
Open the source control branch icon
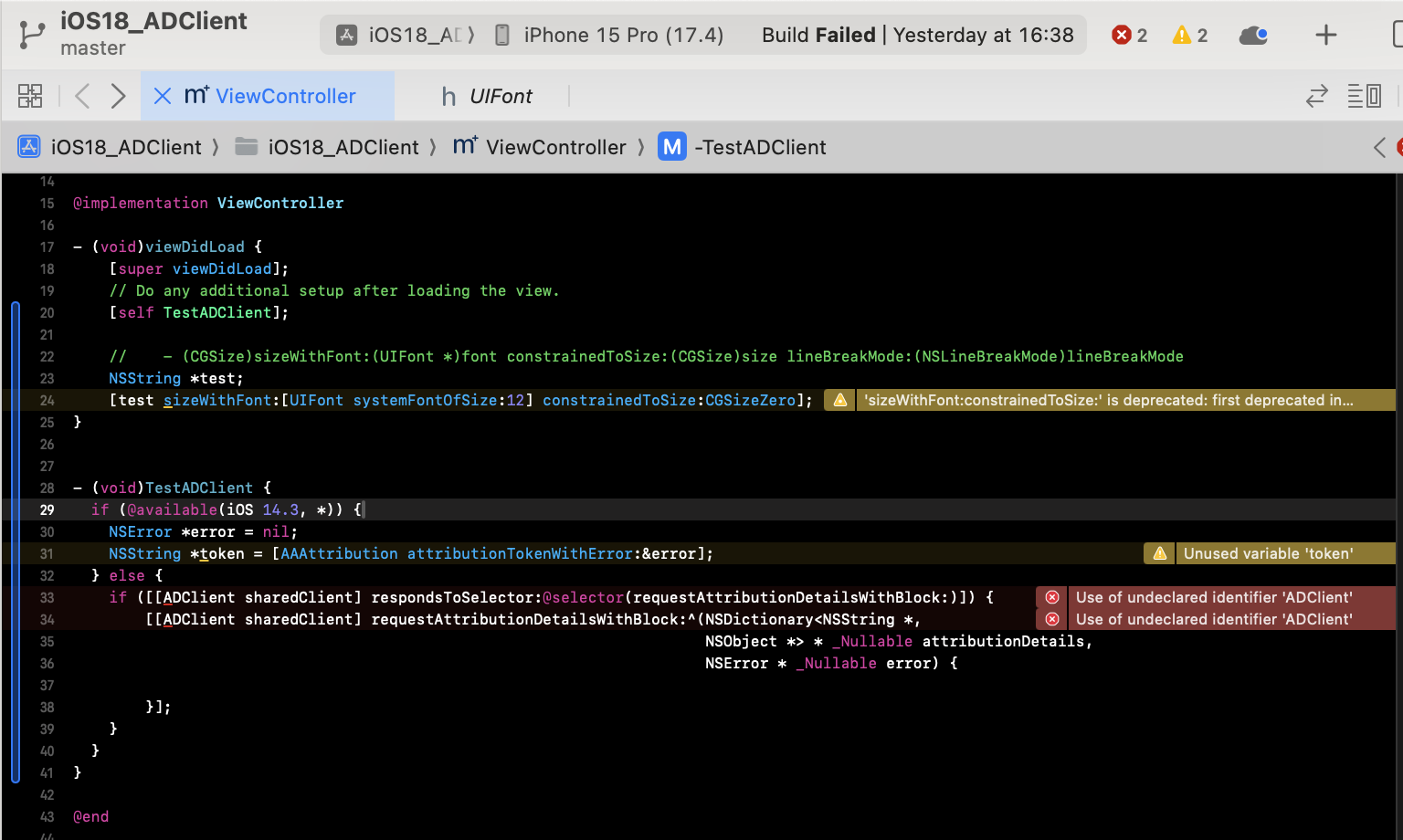[32, 35]
